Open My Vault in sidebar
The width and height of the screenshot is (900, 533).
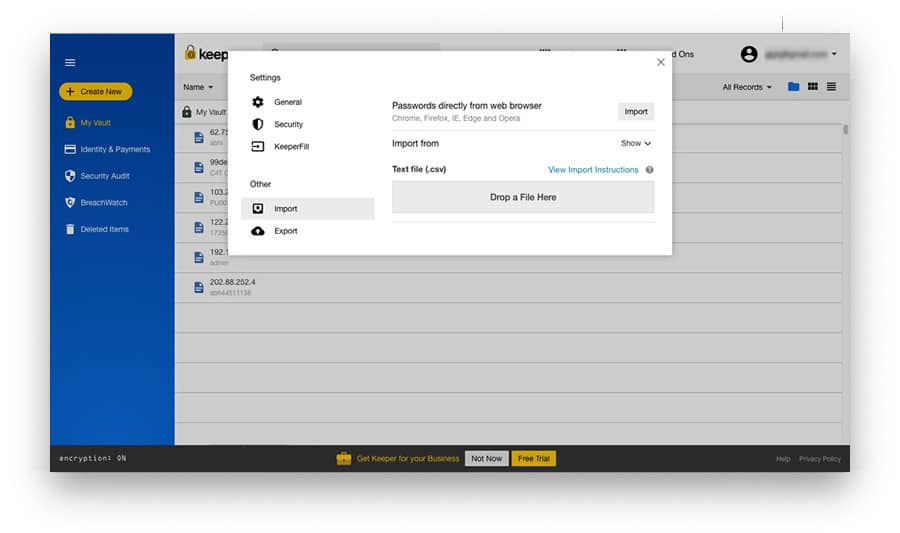[95, 123]
